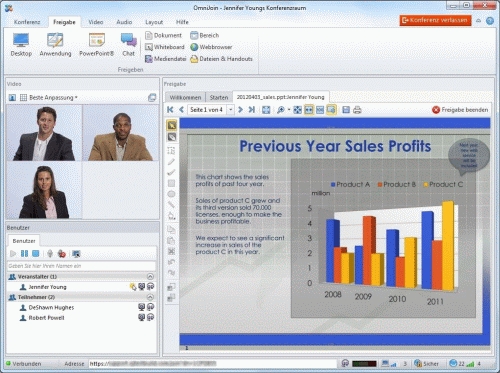
Task: Open the PowerPoint sharing icon
Action: [x=97, y=45]
